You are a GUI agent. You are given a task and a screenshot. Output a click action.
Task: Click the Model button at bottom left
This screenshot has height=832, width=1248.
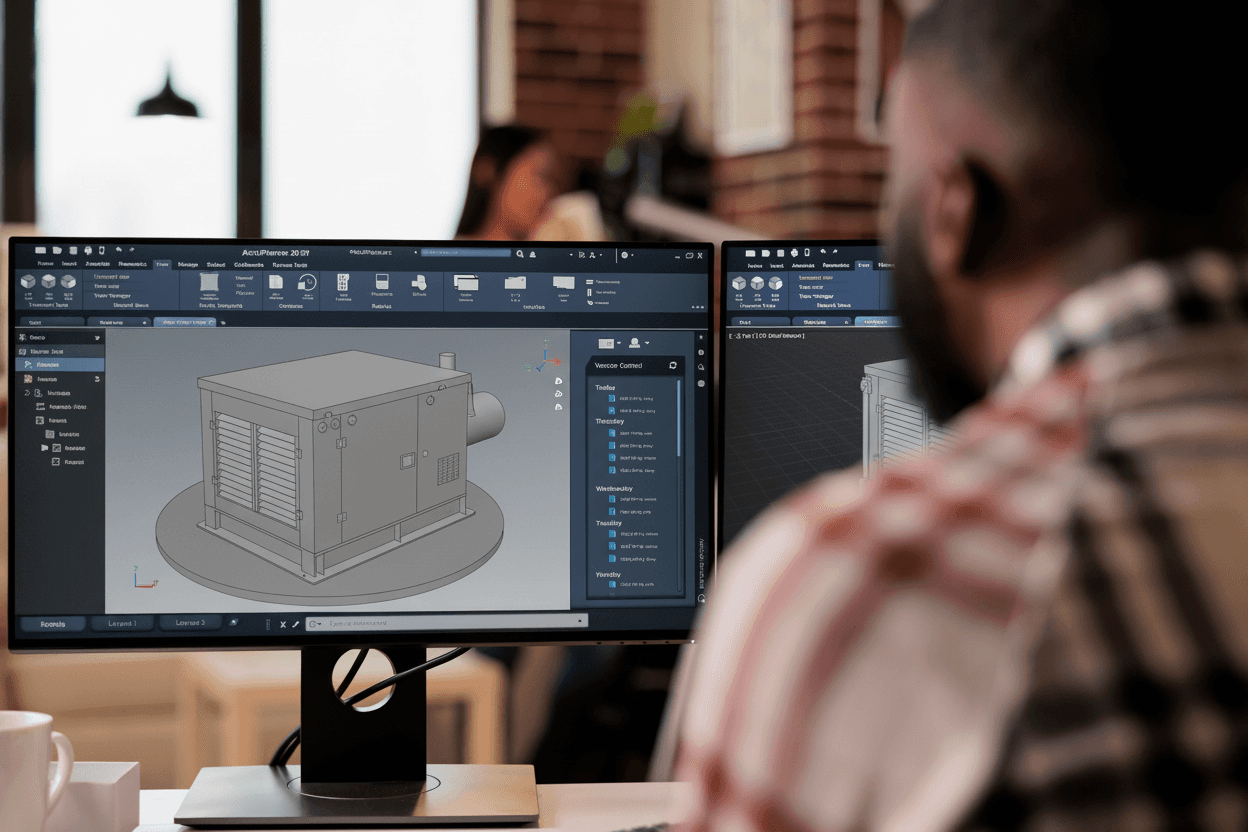click(52, 624)
